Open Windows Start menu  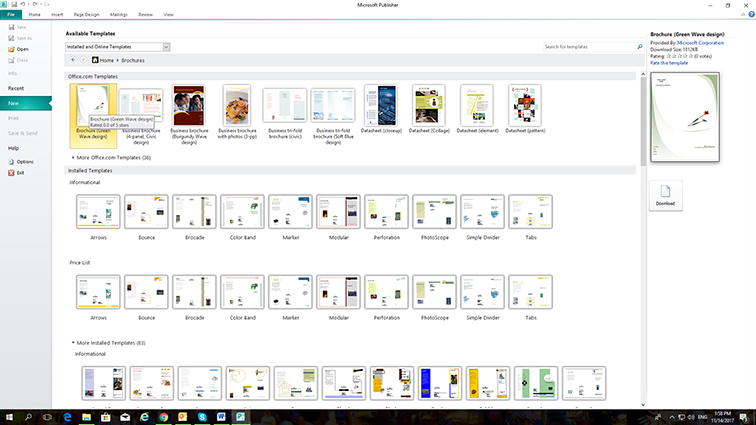(9, 417)
